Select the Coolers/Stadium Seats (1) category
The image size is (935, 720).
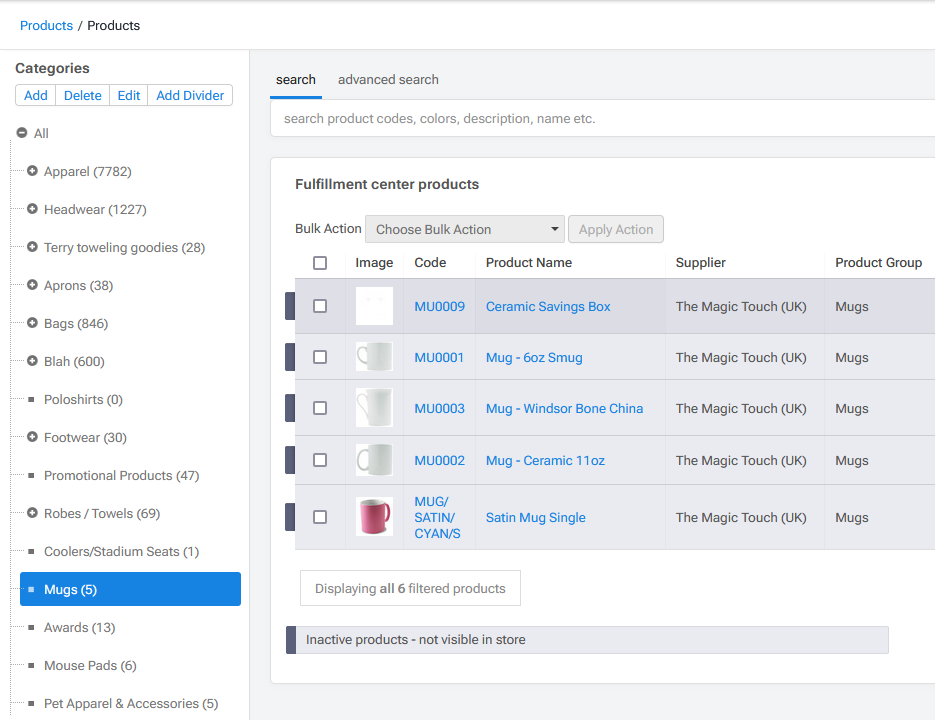point(122,551)
